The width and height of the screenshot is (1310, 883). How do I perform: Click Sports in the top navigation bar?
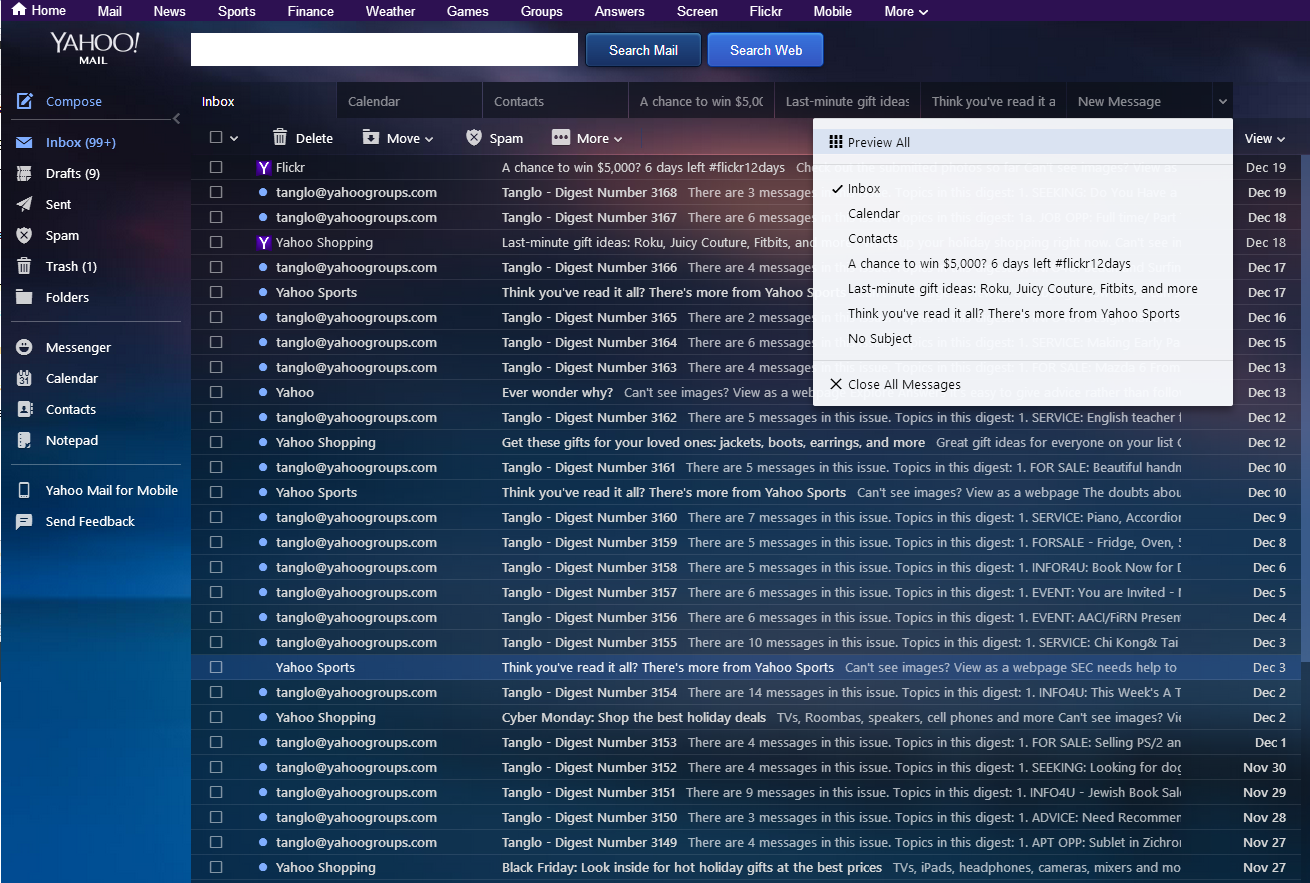point(236,11)
